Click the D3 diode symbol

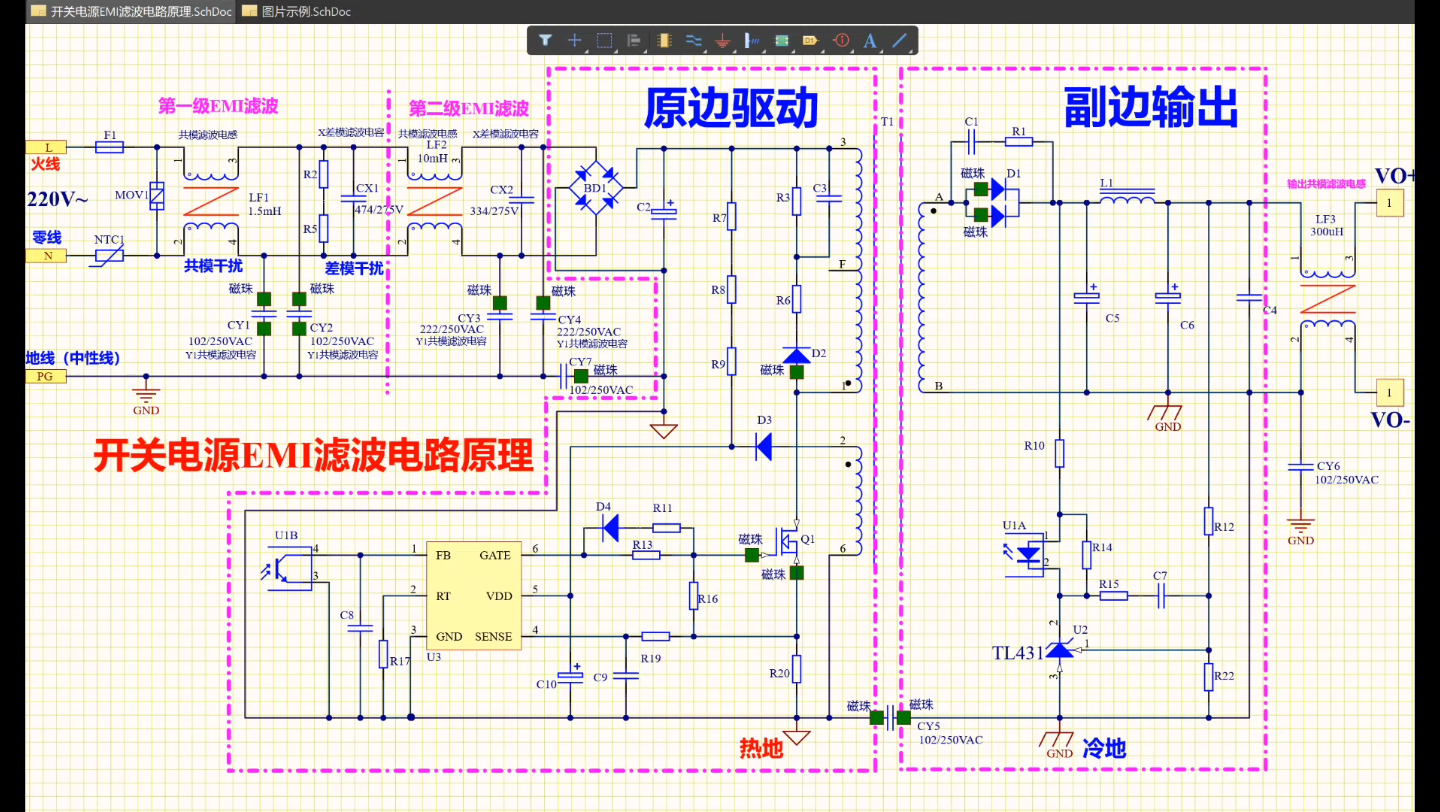(764, 448)
